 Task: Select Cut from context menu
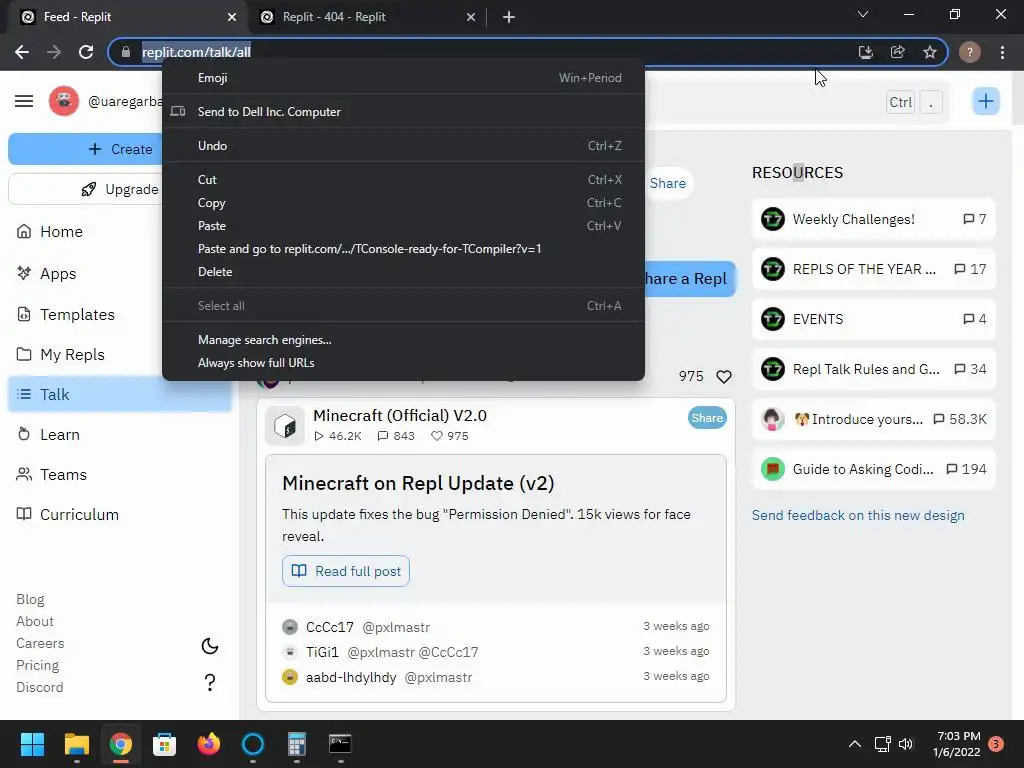[403, 180]
